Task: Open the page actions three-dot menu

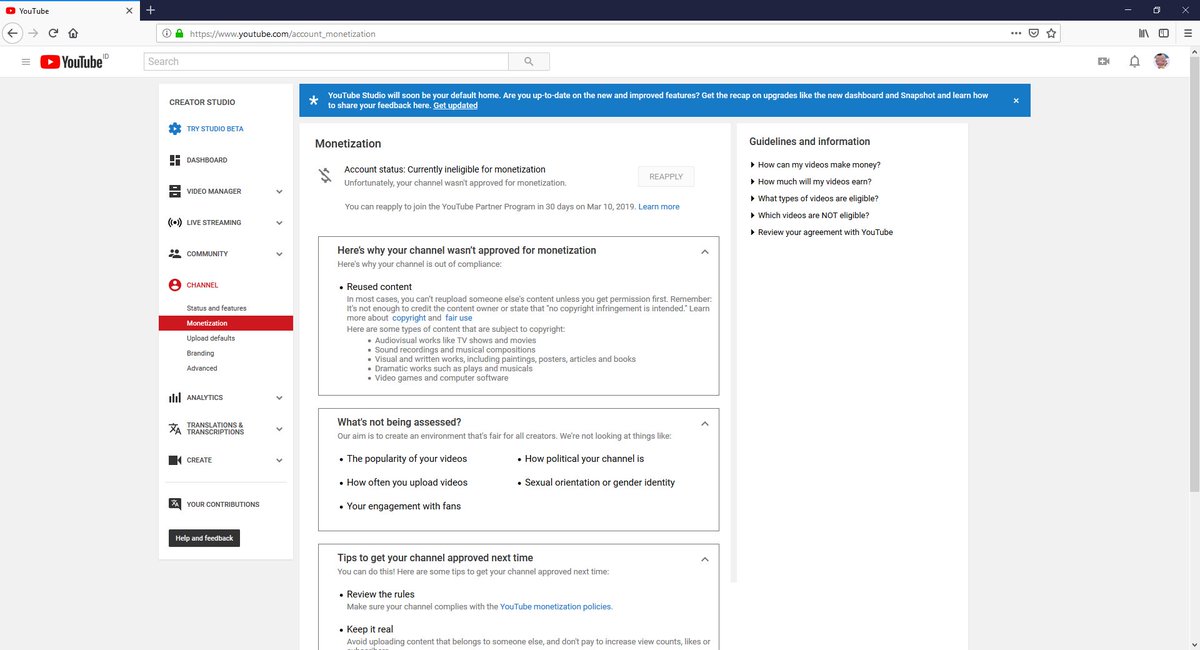Action: 1016,33
